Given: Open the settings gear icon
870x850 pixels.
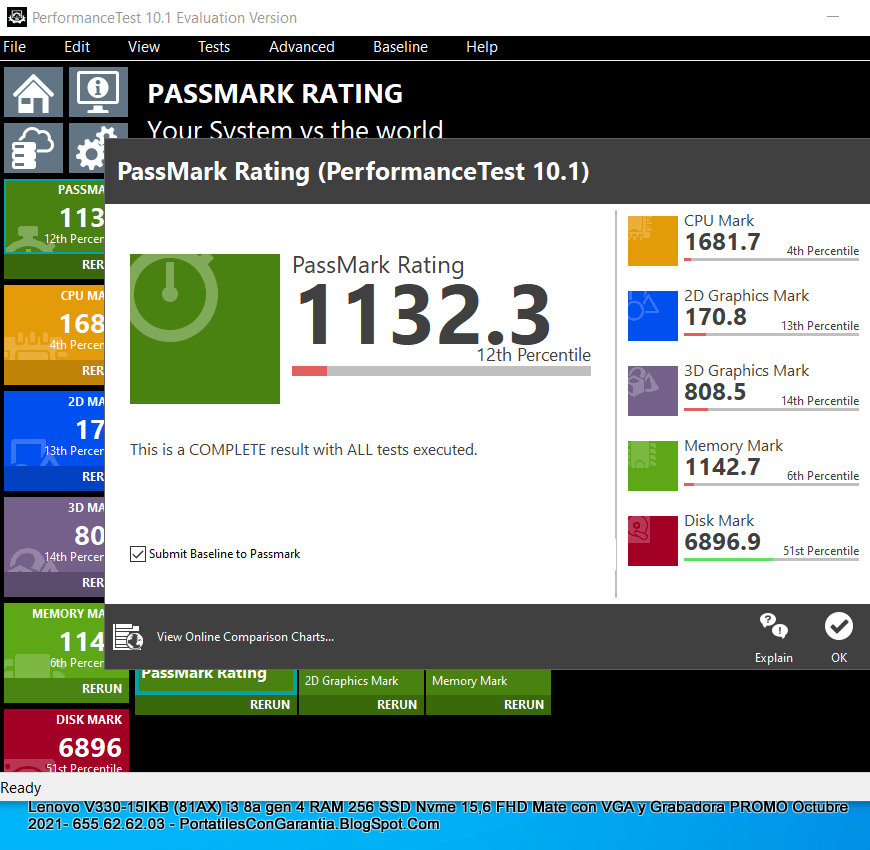Looking at the screenshot, I should pos(92,150).
